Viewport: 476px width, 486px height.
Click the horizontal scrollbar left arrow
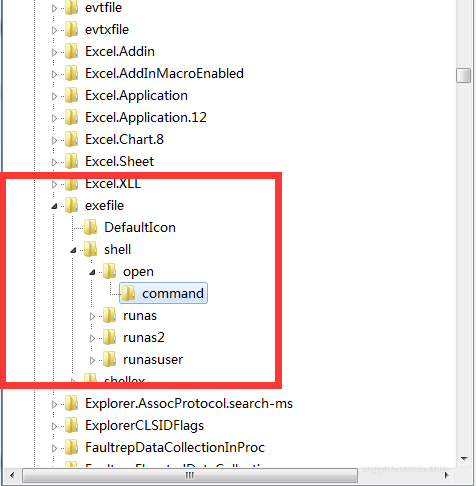tap(12, 475)
